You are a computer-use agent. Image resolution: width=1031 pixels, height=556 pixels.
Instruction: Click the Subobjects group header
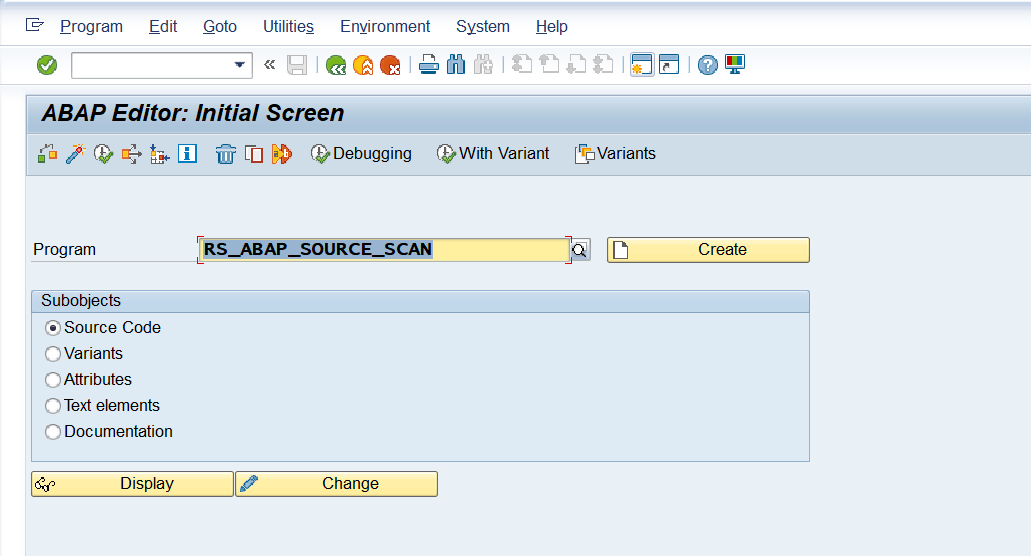pyautogui.click(x=420, y=301)
